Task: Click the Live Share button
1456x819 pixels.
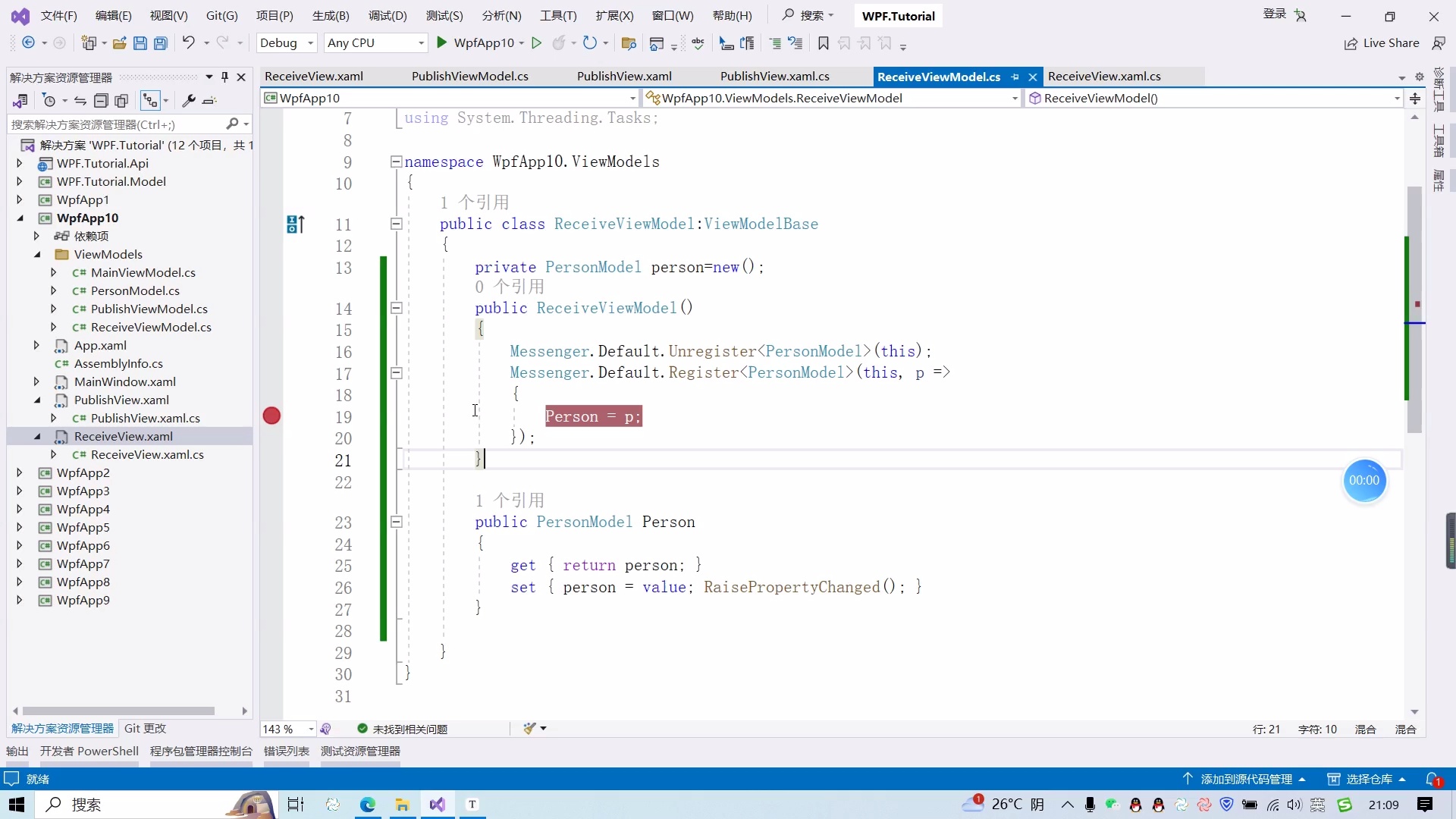Action: [x=1382, y=43]
